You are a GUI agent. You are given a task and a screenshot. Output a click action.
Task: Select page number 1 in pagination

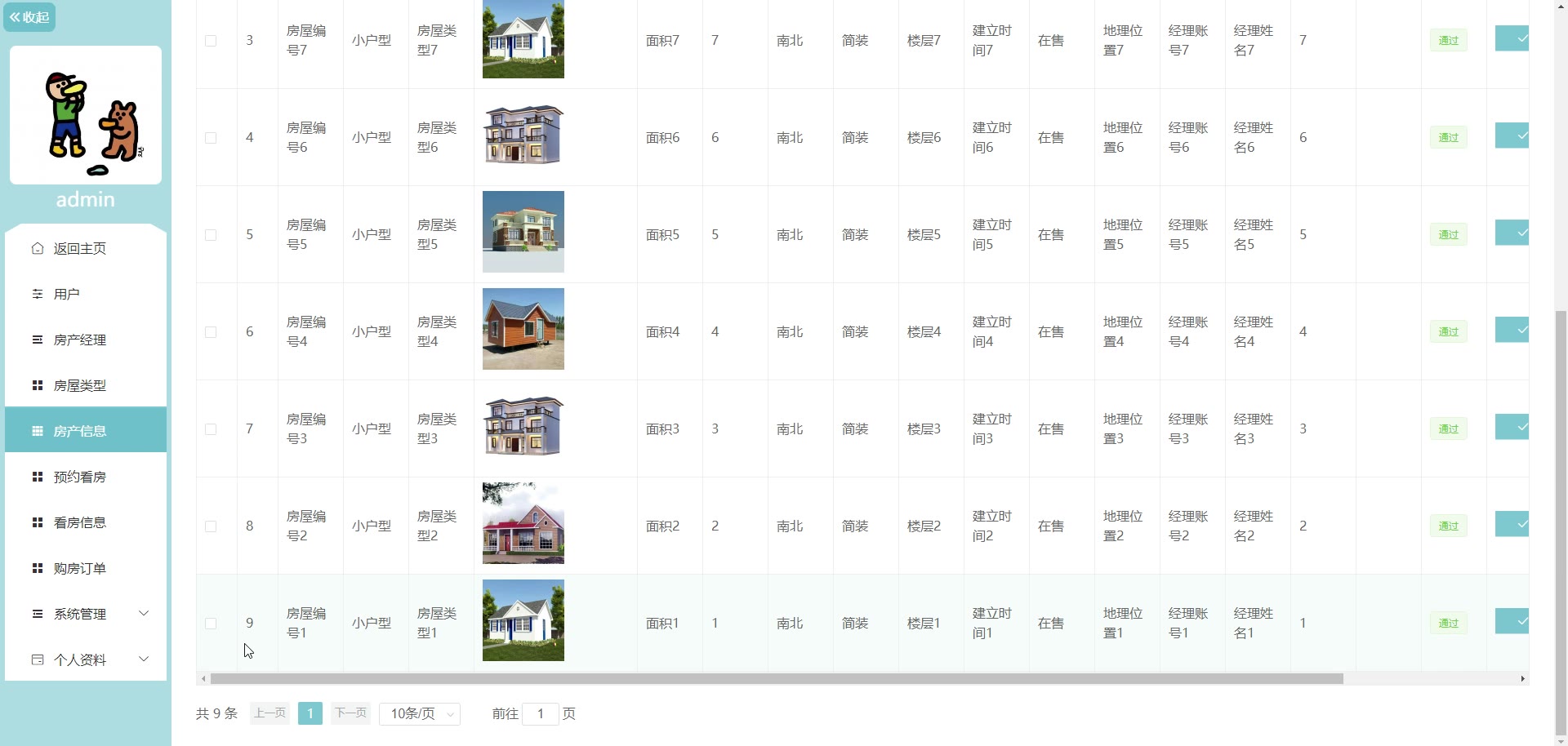point(310,713)
